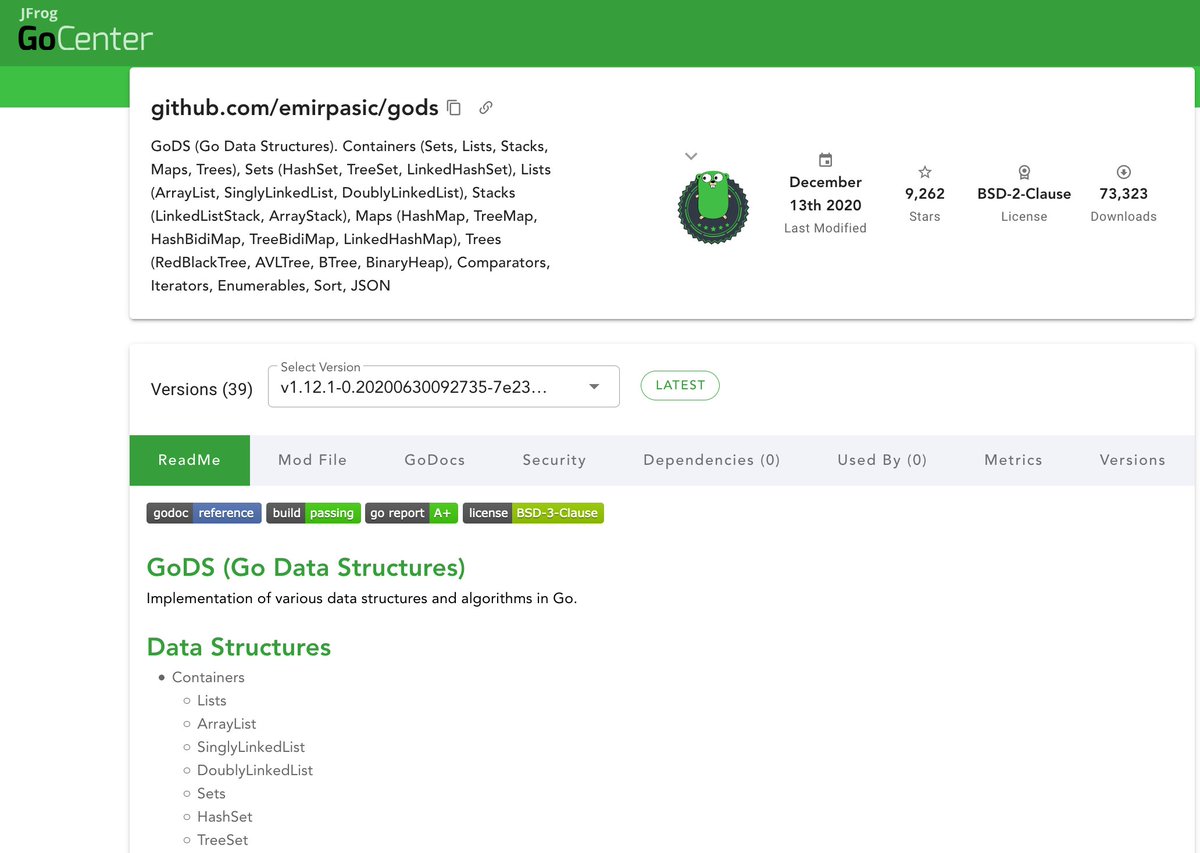Click the license BSD-3-Clause badge
Image resolution: width=1200 pixels, height=853 pixels.
pyautogui.click(x=533, y=513)
